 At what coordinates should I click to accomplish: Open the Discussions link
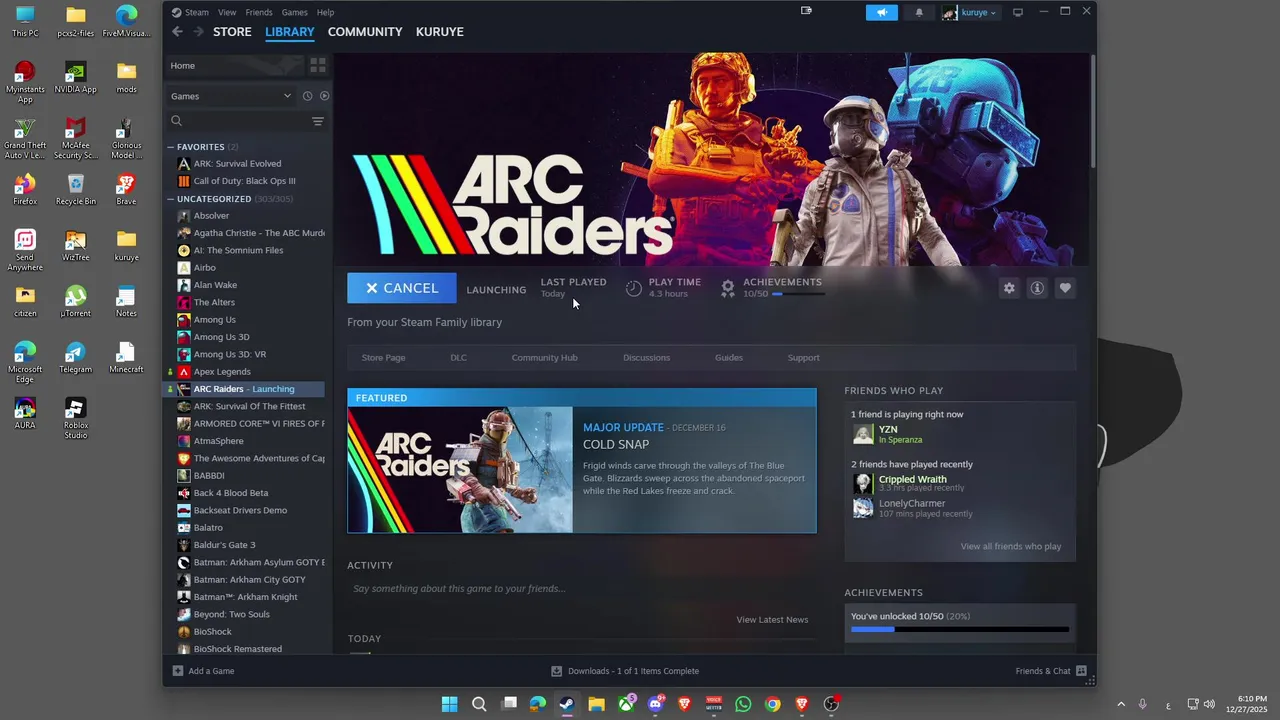coord(646,358)
